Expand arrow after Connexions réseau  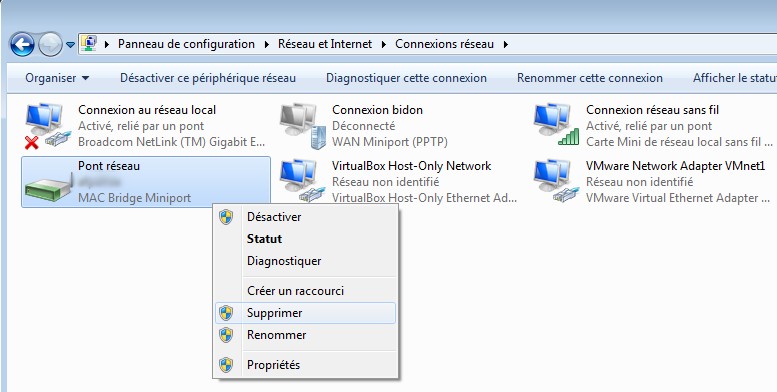(x=505, y=44)
